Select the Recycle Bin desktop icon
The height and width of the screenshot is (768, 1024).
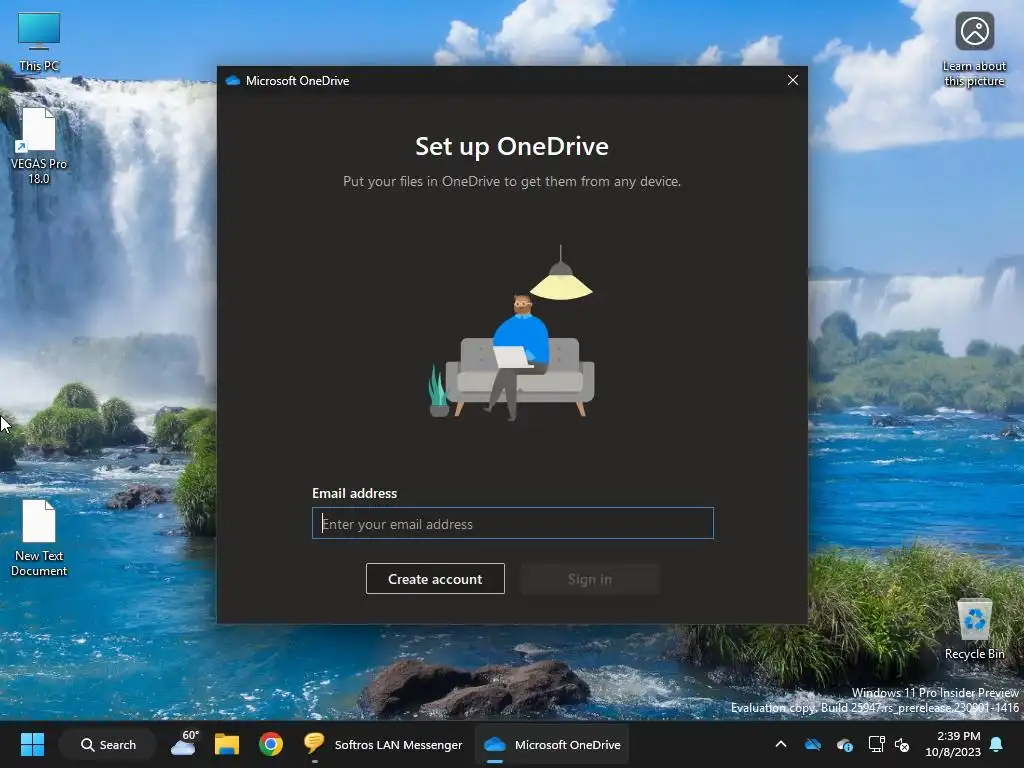tap(974, 630)
